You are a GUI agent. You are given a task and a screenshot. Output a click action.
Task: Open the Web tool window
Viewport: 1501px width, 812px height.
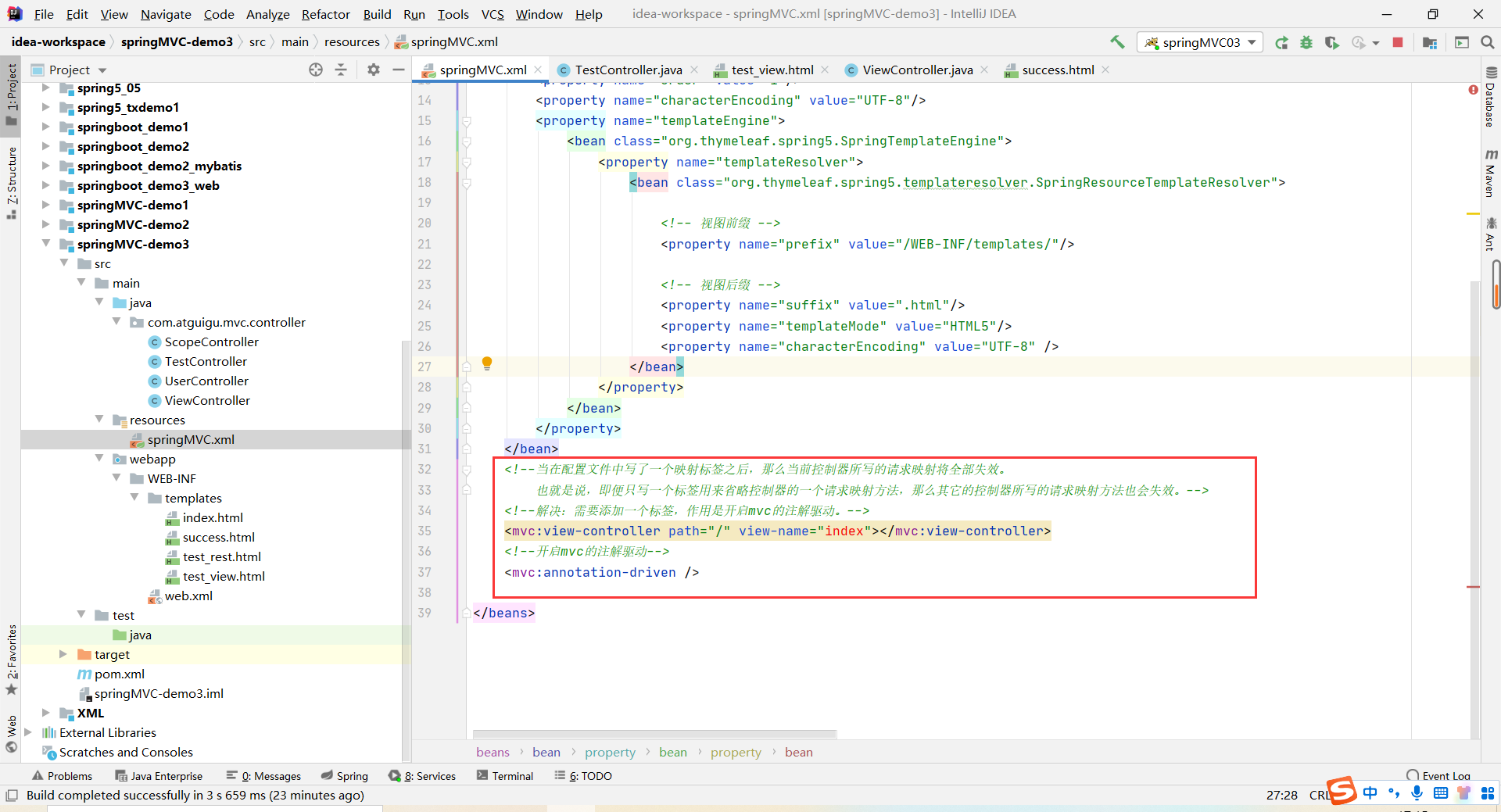(x=12, y=734)
